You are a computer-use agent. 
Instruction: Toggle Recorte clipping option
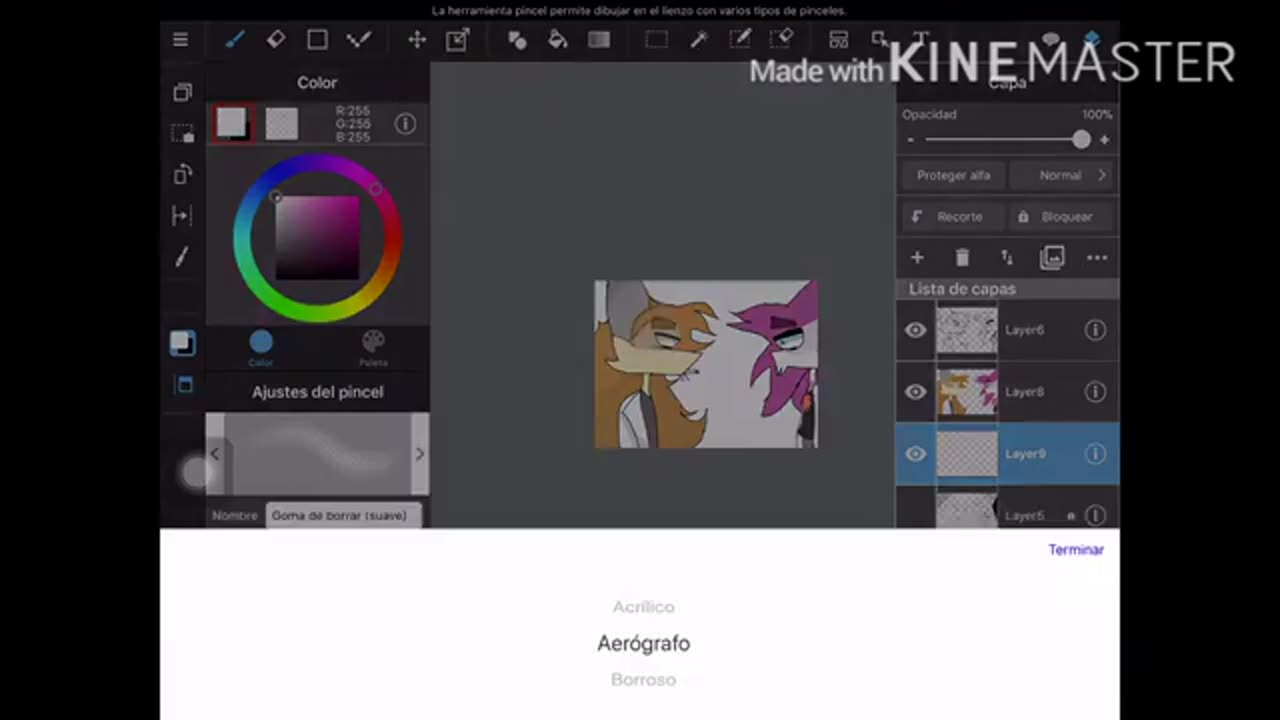pos(953,216)
